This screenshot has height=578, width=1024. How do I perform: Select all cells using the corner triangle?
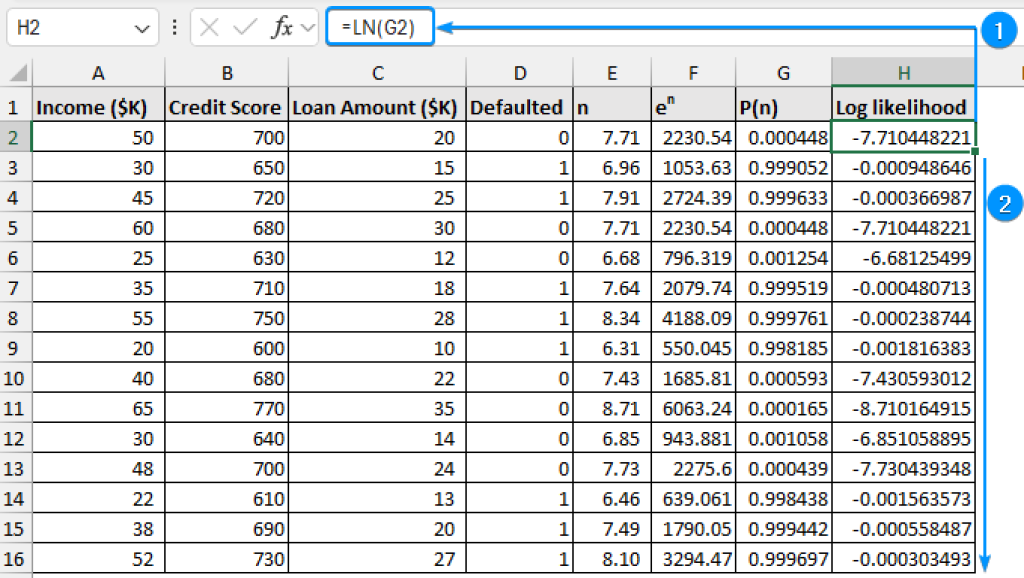coord(17,72)
